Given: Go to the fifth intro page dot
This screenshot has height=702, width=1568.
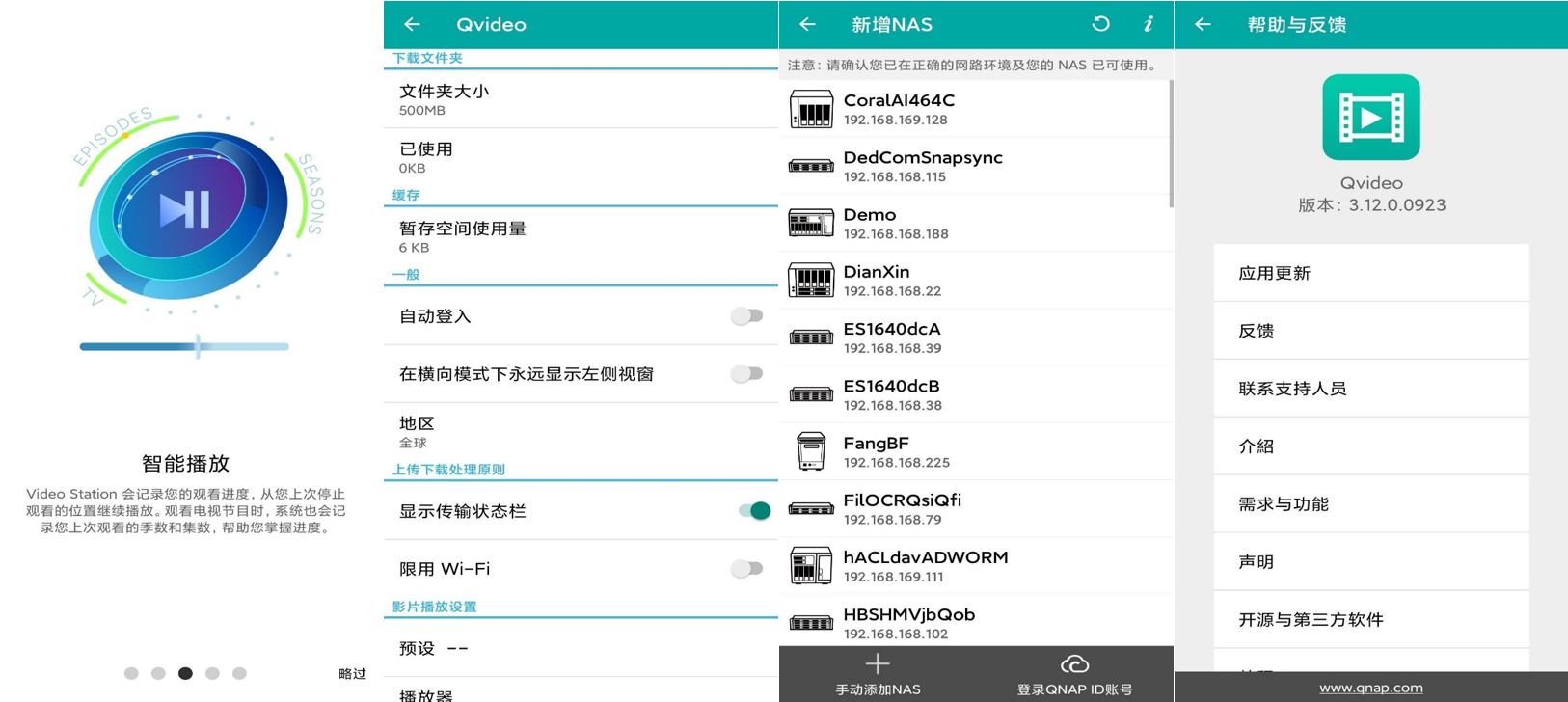Looking at the screenshot, I should coord(239,673).
